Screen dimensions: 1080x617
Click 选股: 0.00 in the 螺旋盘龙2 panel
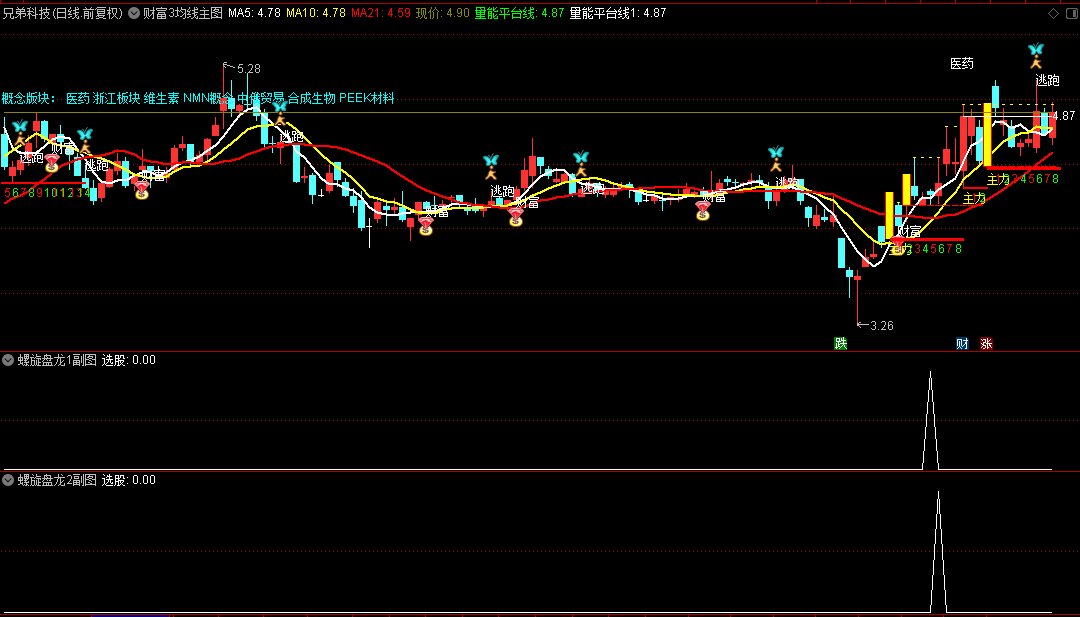point(129,480)
